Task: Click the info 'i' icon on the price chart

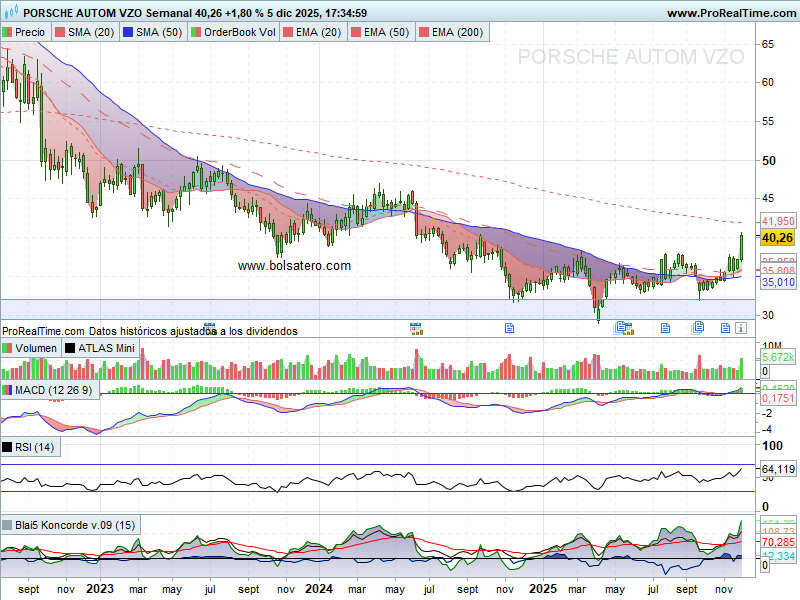Action: [741, 328]
